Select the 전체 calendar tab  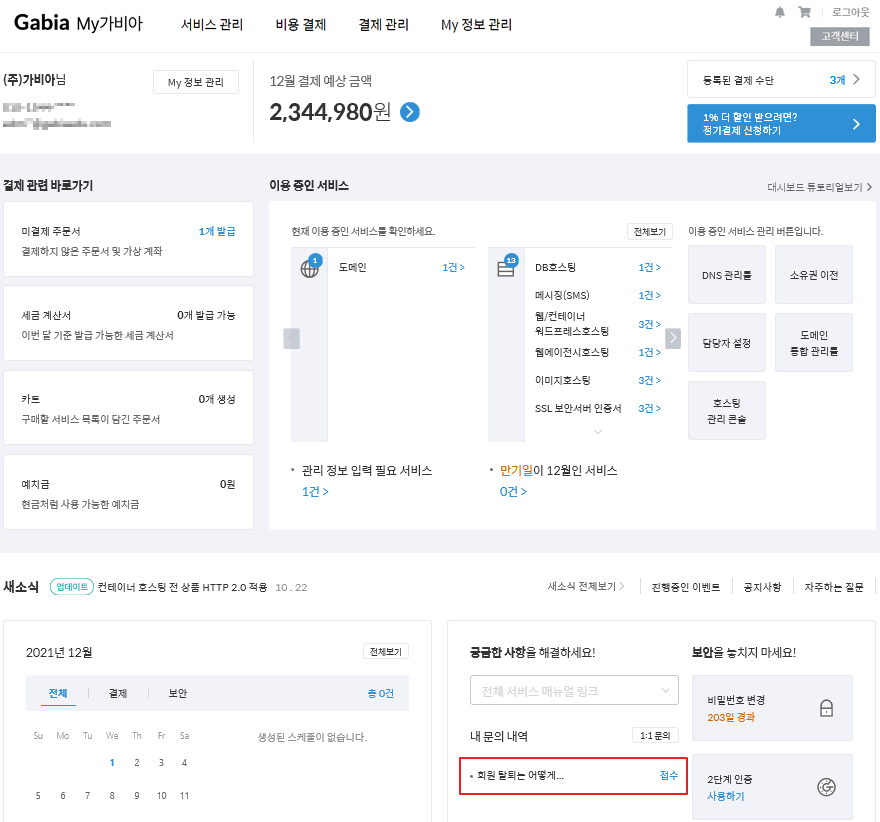pos(58,694)
